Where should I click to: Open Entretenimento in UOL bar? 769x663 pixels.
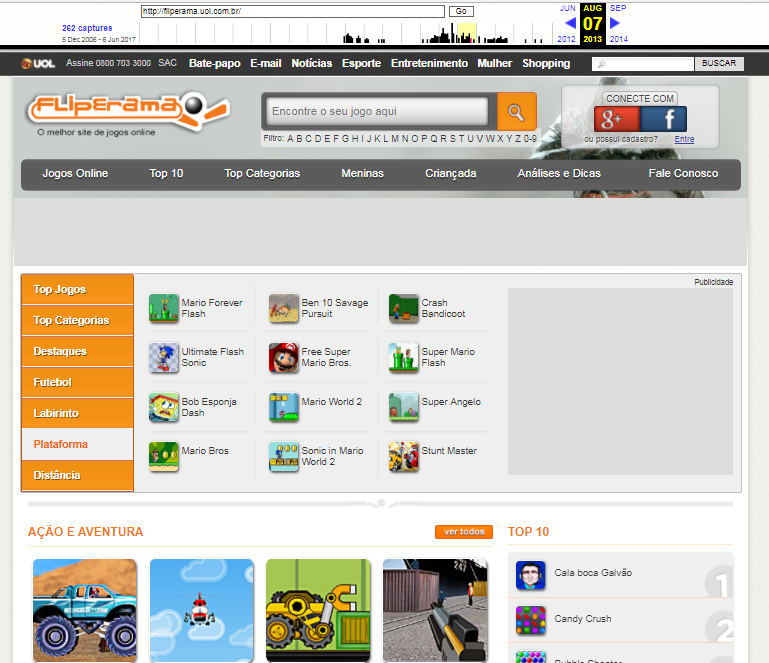click(429, 63)
